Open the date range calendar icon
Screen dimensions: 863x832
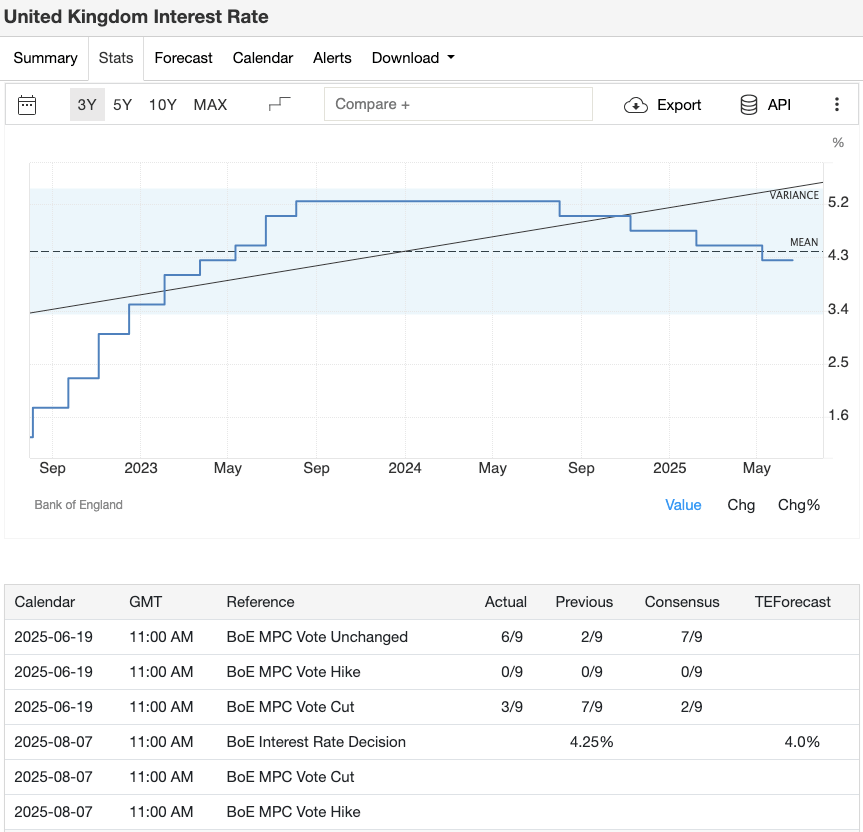coord(27,104)
